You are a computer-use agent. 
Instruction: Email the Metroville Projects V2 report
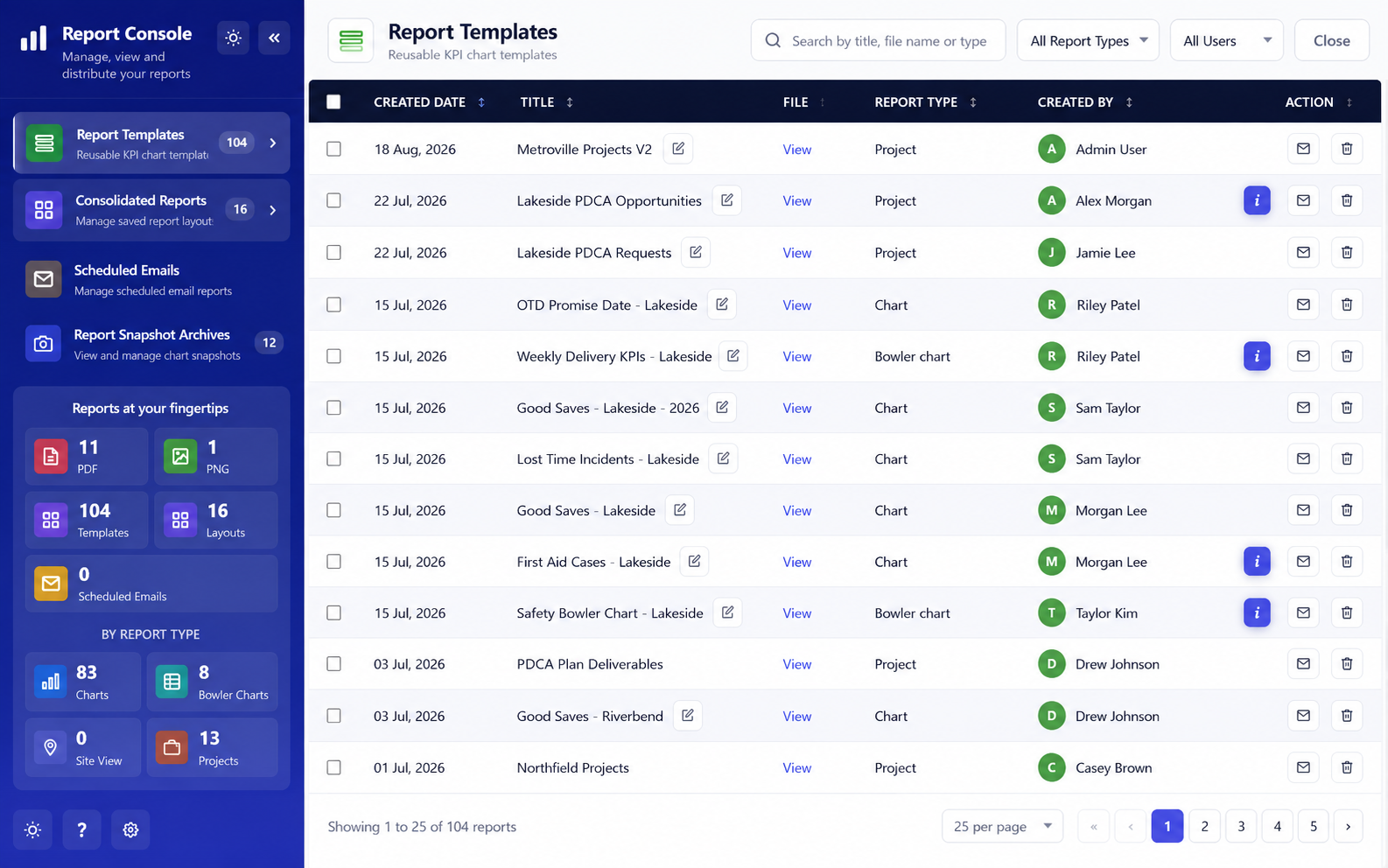1303,149
